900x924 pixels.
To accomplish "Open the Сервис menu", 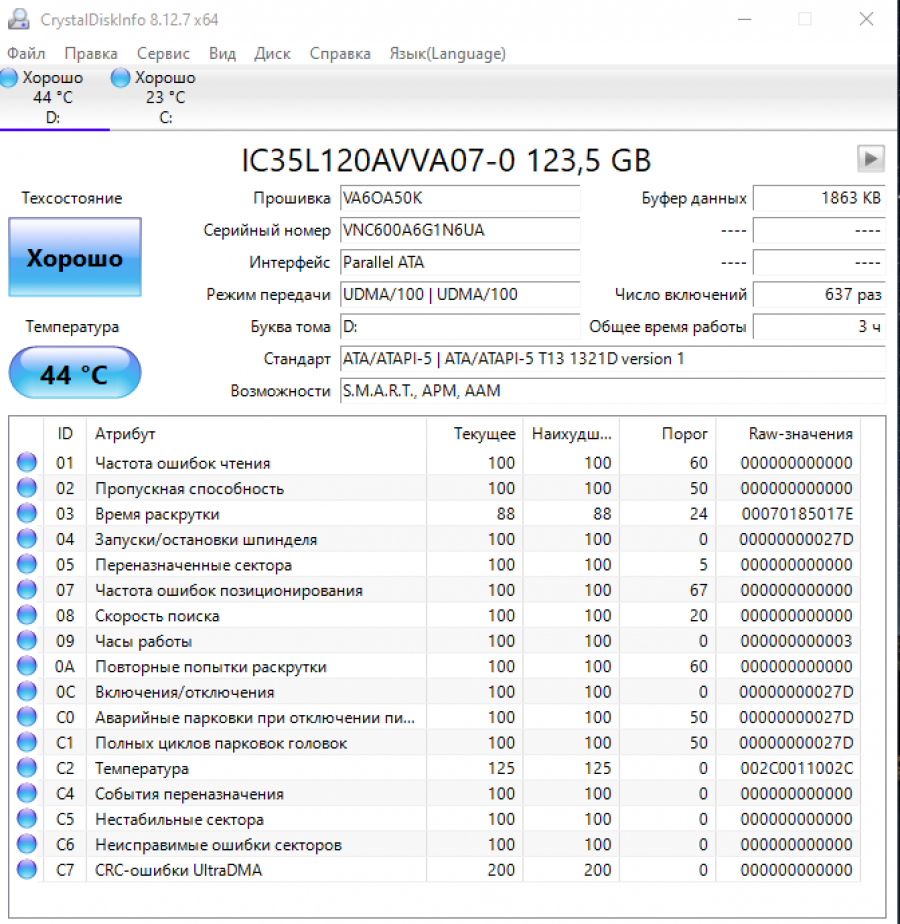I will (164, 53).
